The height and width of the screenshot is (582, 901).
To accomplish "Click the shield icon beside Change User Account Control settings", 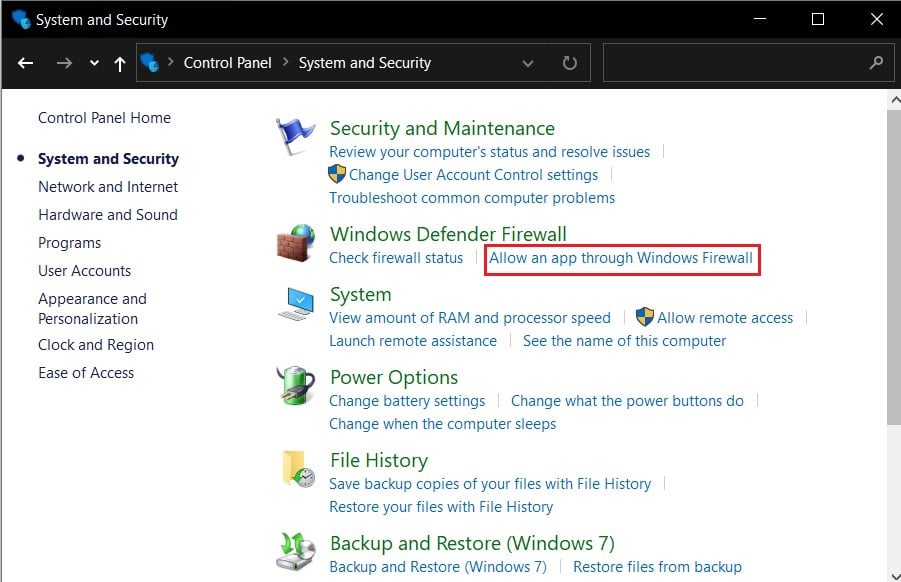I will click(x=337, y=174).
